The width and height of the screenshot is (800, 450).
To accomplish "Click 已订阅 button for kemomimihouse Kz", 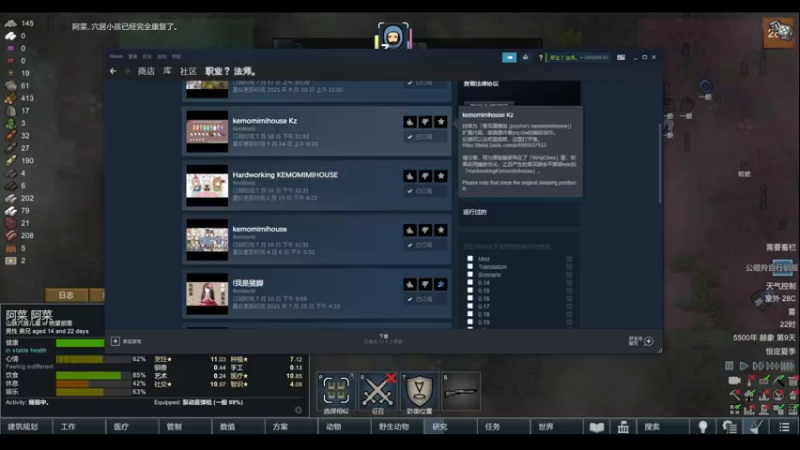I will (x=424, y=137).
